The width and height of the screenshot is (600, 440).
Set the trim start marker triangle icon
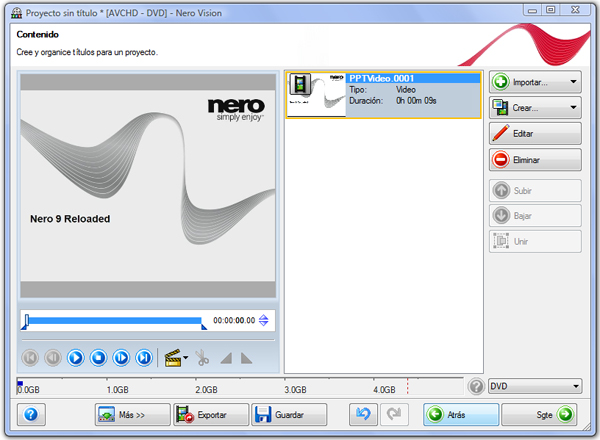tap(226, 359)
